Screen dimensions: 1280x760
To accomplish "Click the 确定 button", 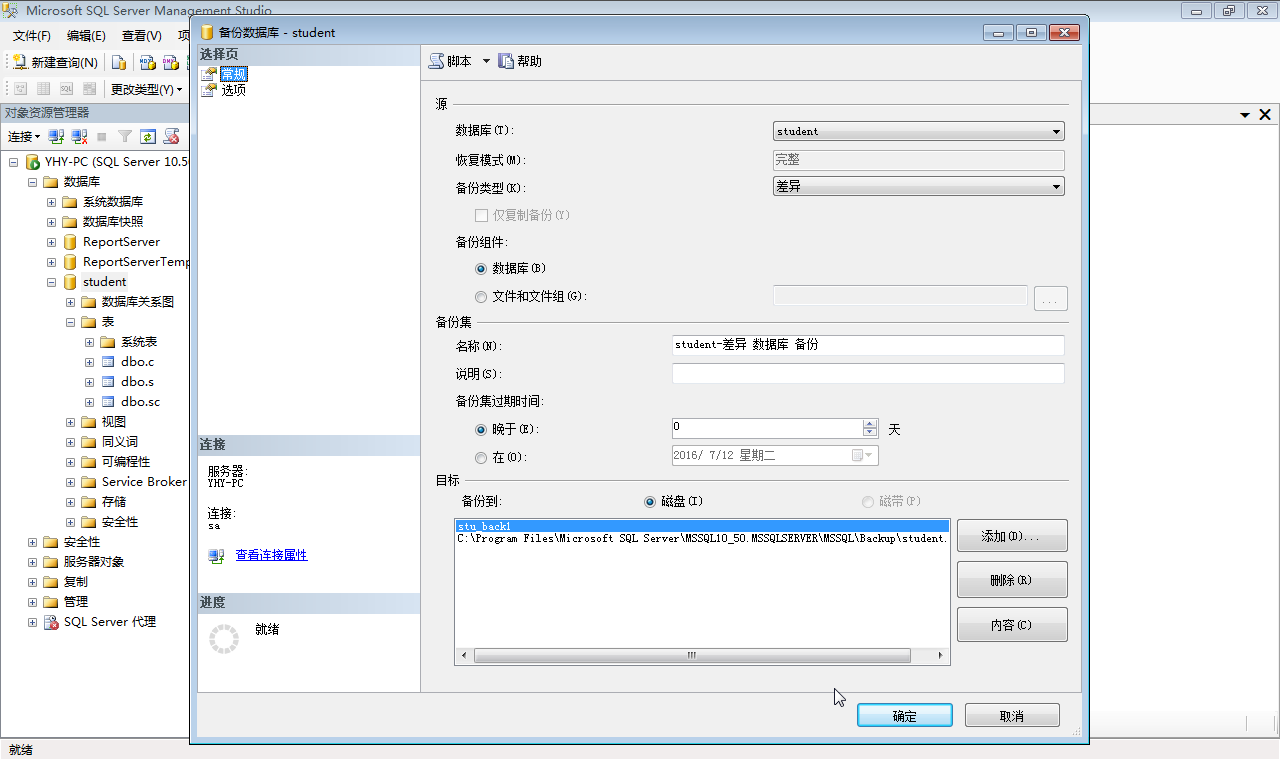I will 905,716.
